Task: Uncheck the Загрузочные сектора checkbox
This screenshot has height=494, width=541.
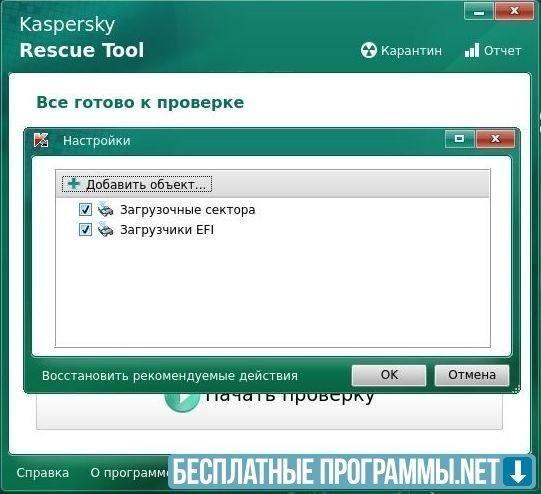Action: [85, 209]
